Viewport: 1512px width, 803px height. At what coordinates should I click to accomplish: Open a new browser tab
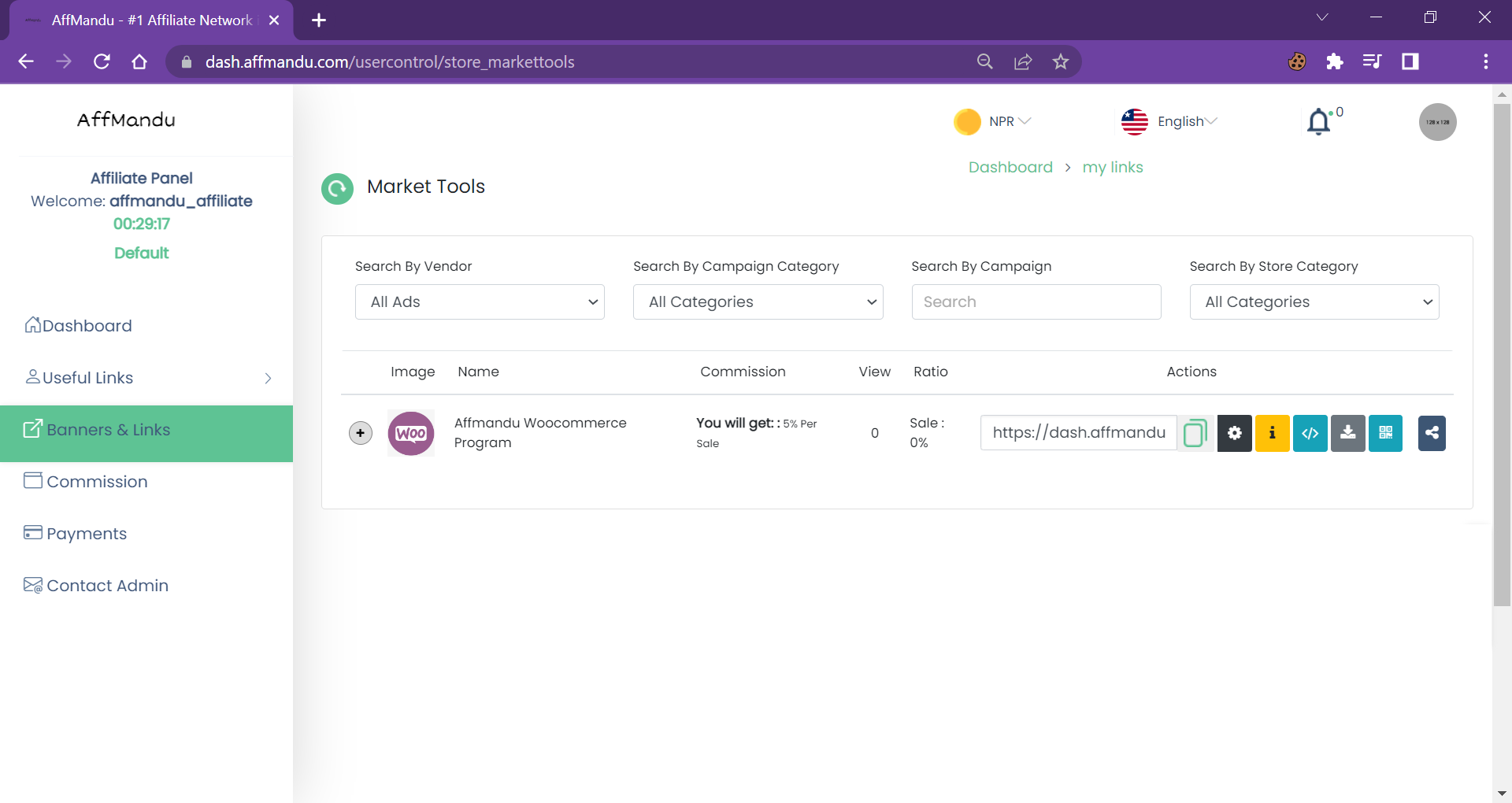click(319, 20)
